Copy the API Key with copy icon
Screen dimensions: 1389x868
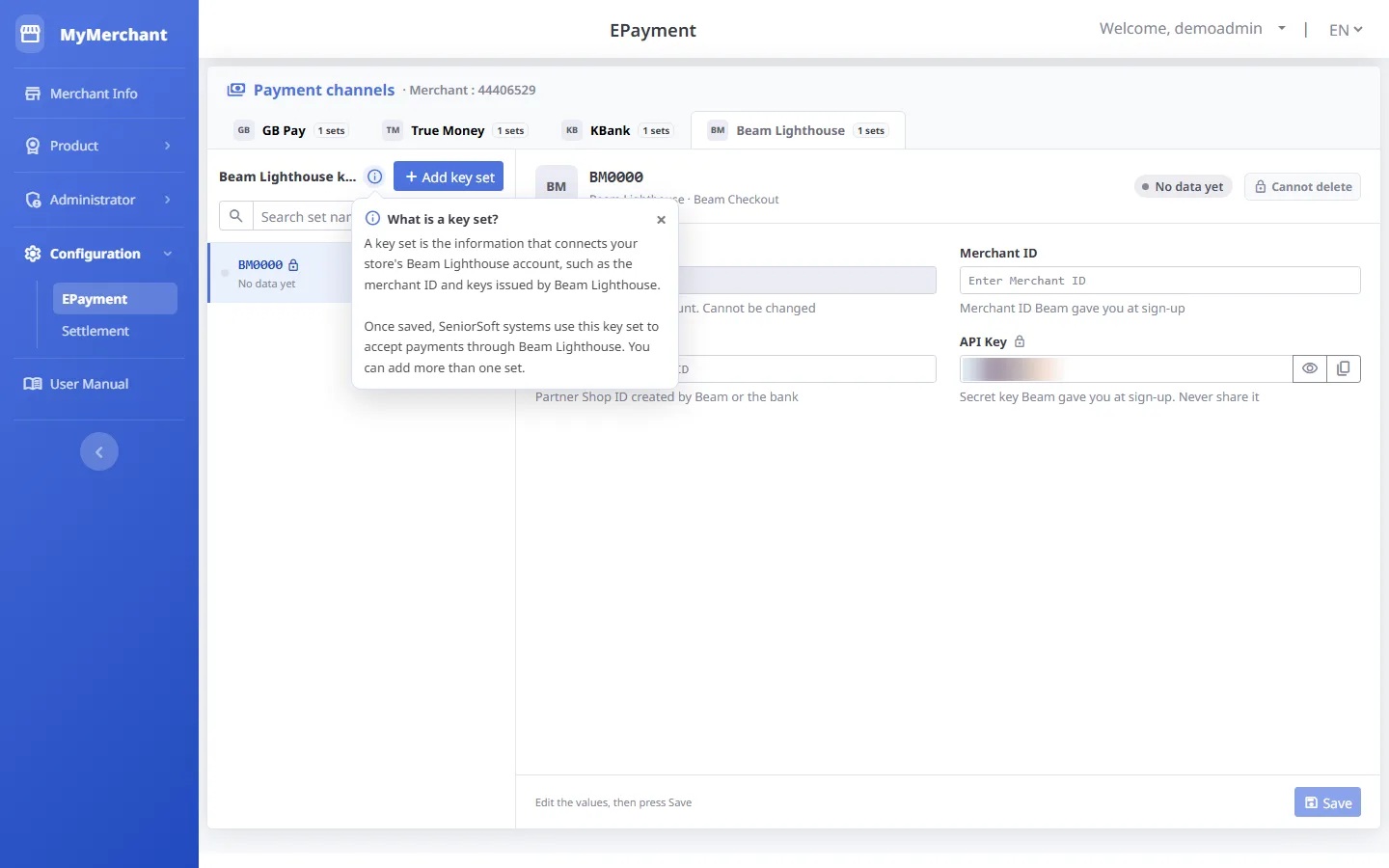(x=1344, y=368)
